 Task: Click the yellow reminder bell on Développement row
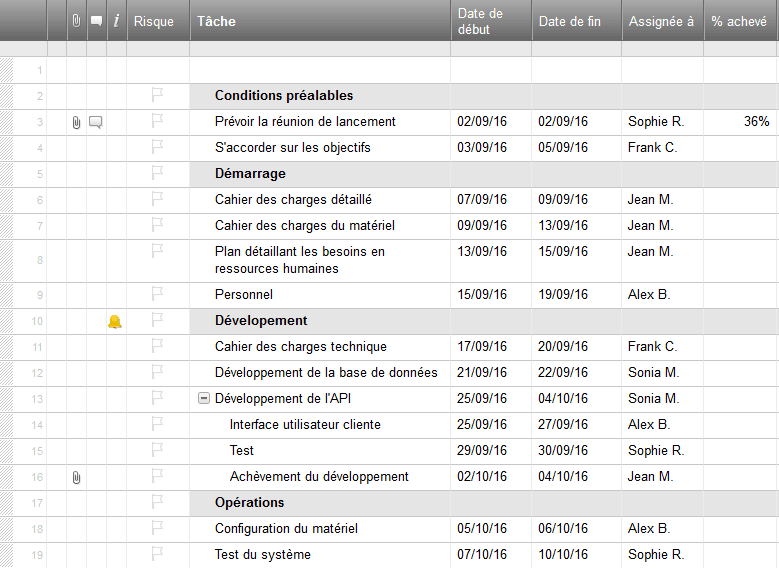[x=115, y=322]
